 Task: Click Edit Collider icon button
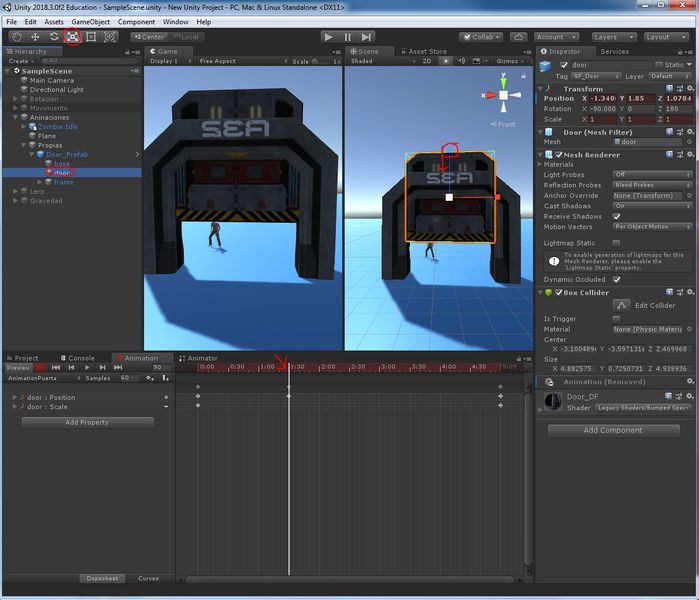coord(621,305)
